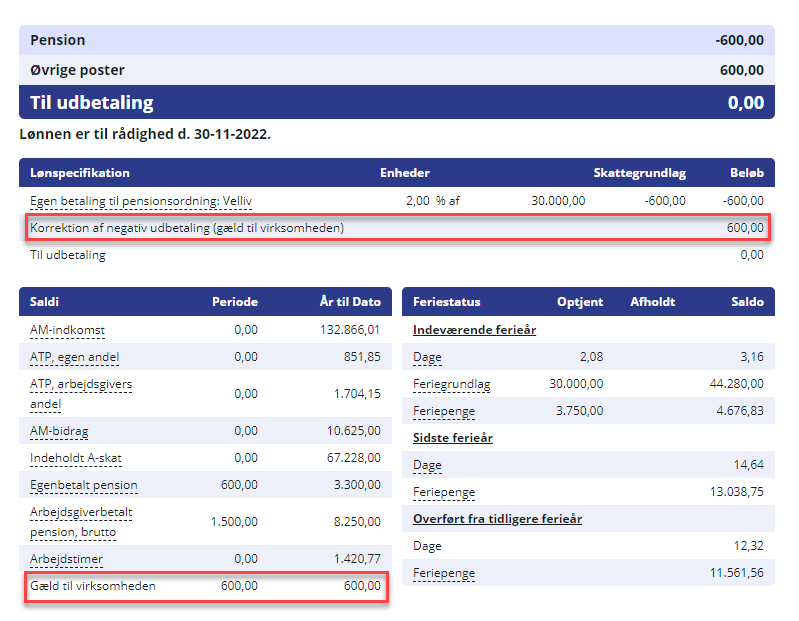Image resolution: width=799 pixels, height=621 pixels.
Task: Click AM-bidrag value 10.625,00
Action: tap(354, 430)
